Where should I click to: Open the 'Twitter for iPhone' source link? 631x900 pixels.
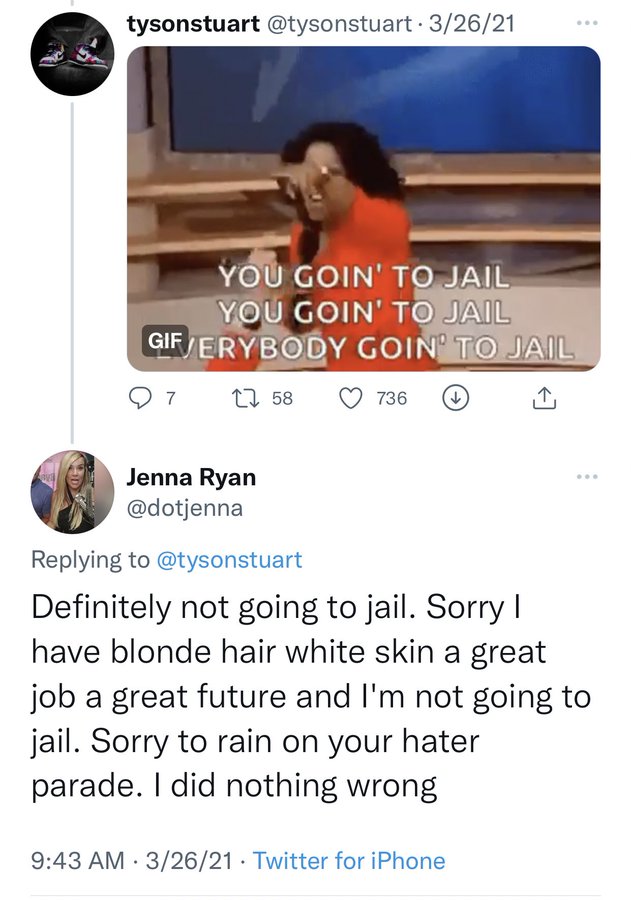click(349, 860)
